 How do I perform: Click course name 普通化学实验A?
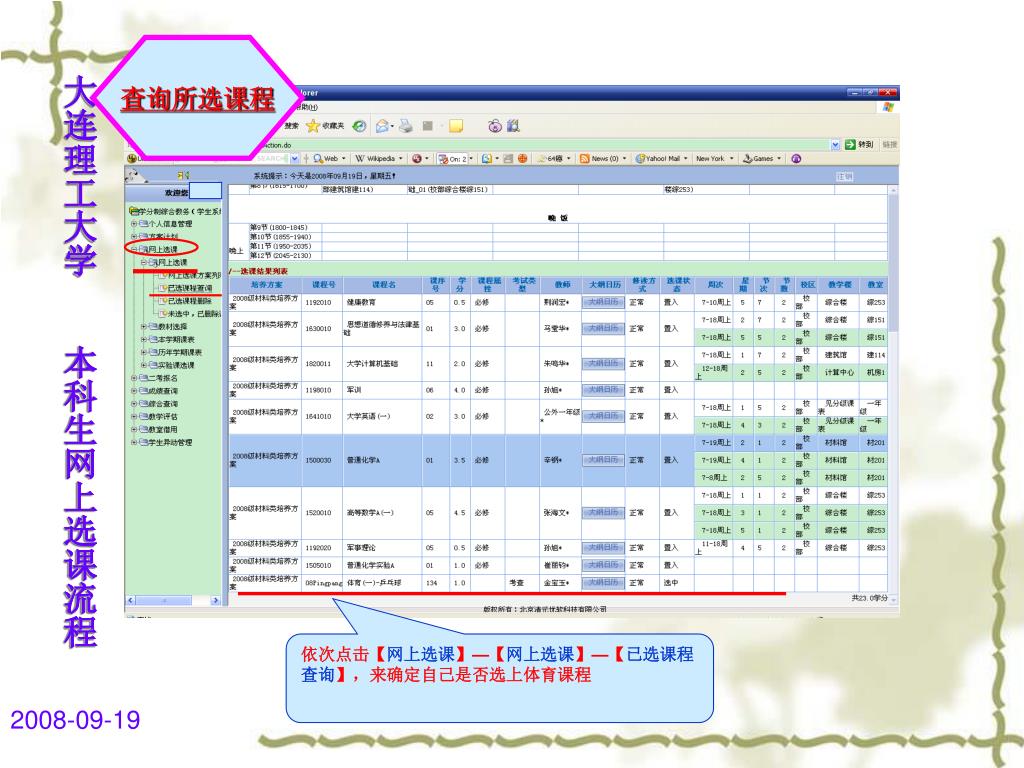pos(370,566)
